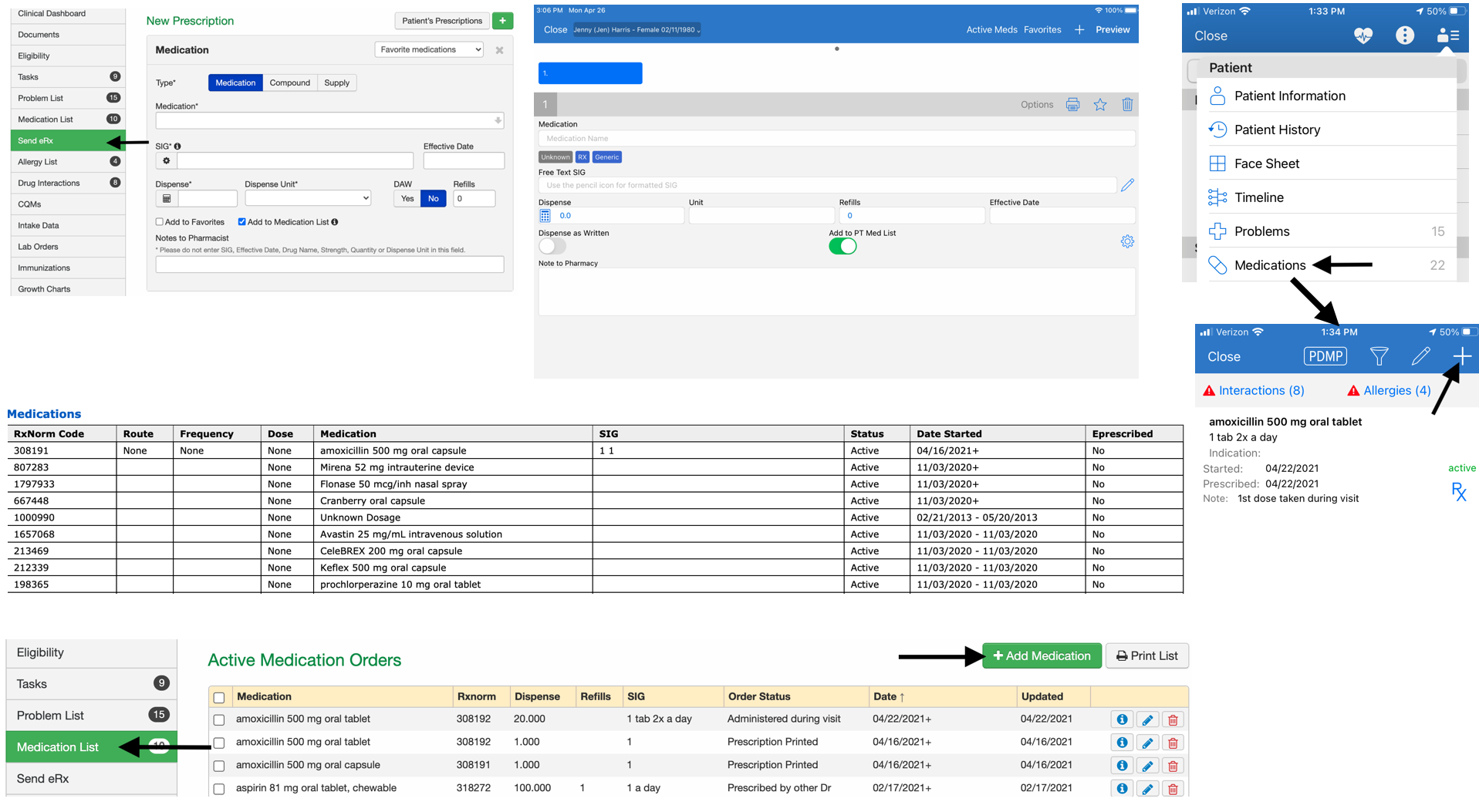Image resolution: width=1479 pixels, height=812 pixels.
Task: Check the Administered during visit order row
Action: [219, 720]
